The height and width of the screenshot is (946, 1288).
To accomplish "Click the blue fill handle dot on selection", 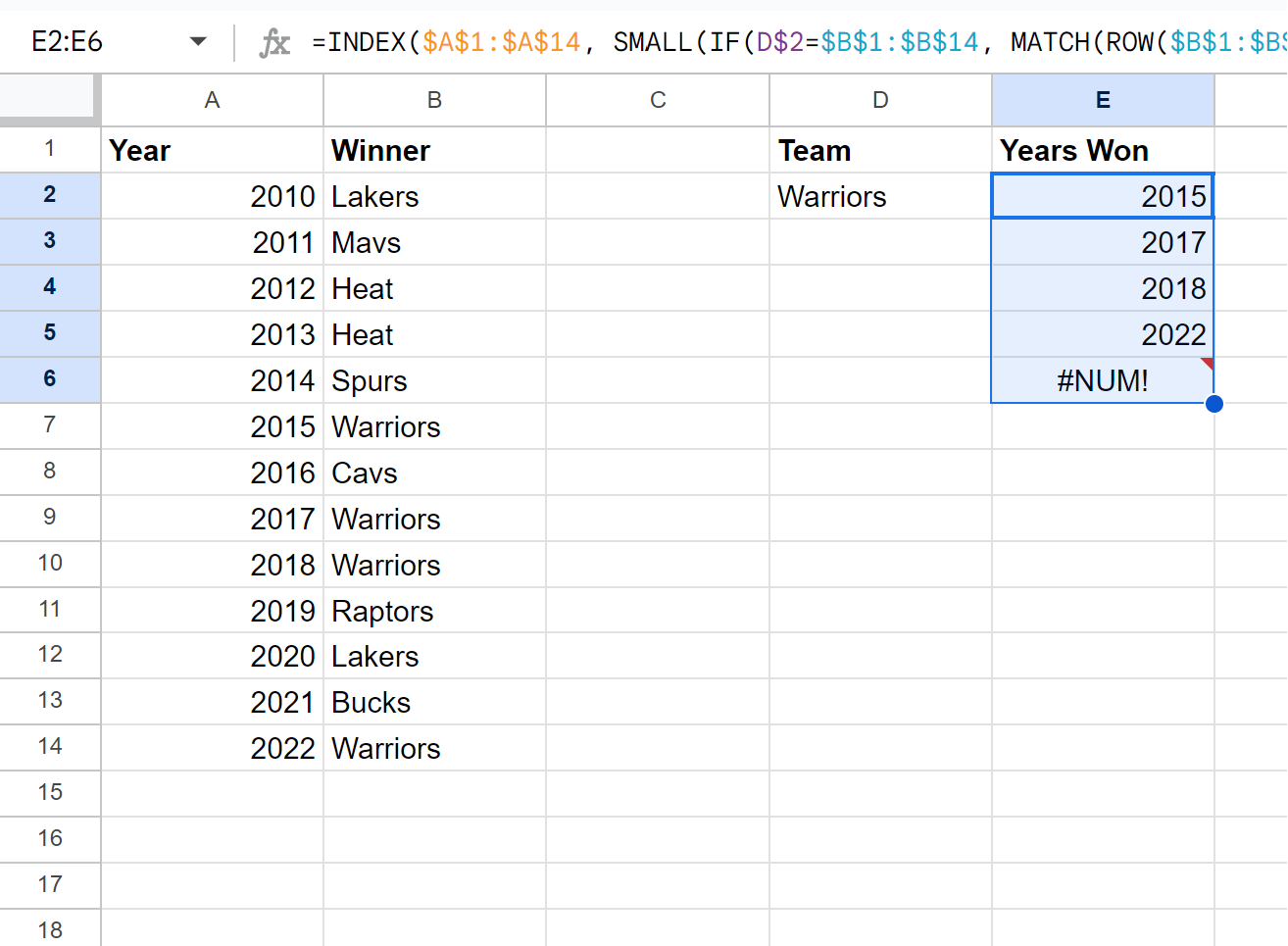I will [1214, 403].
